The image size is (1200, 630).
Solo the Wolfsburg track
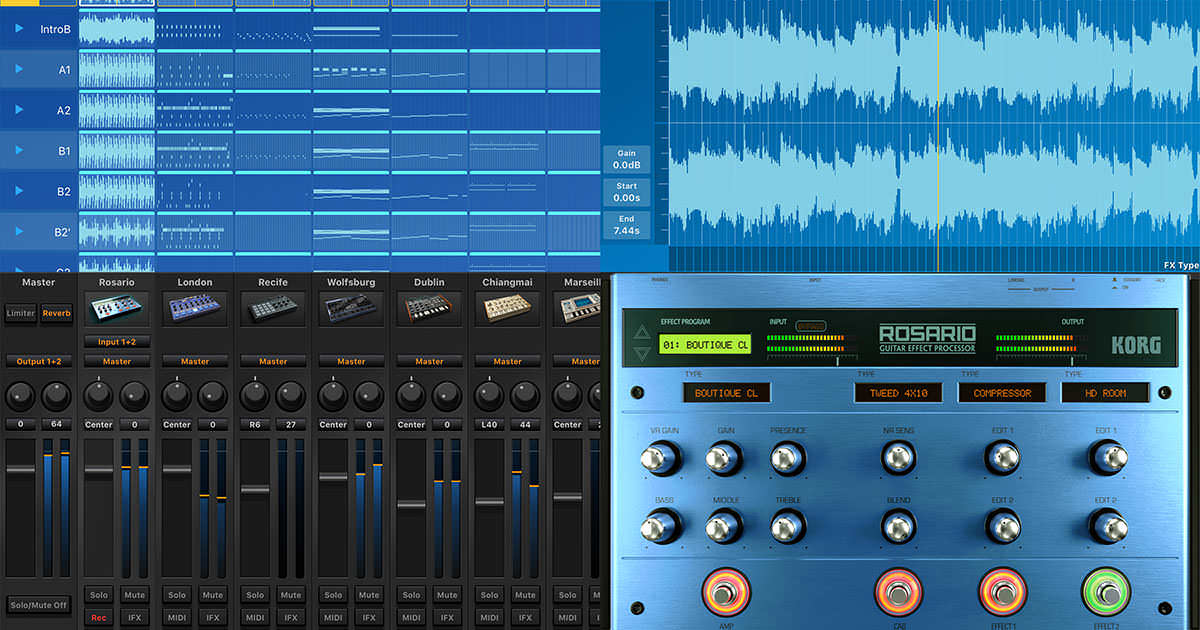[333, 595]
